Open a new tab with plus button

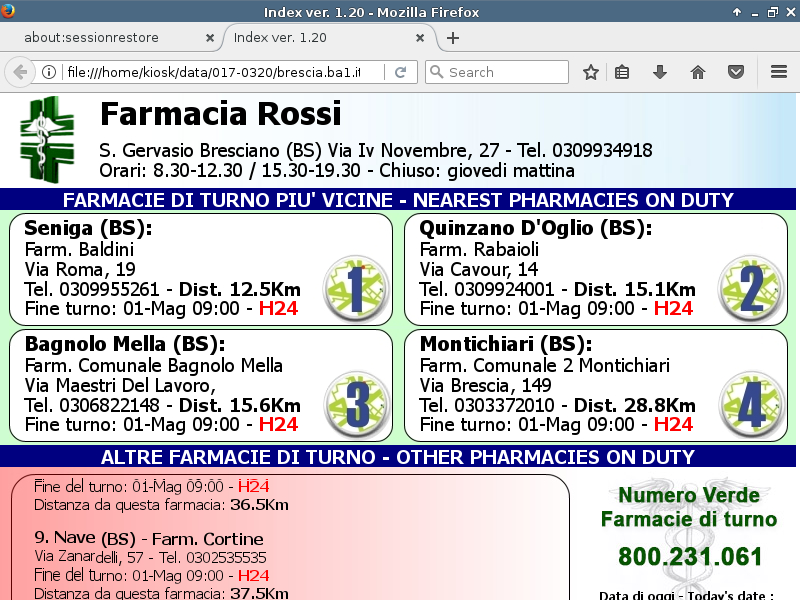(x=453, y=38)
